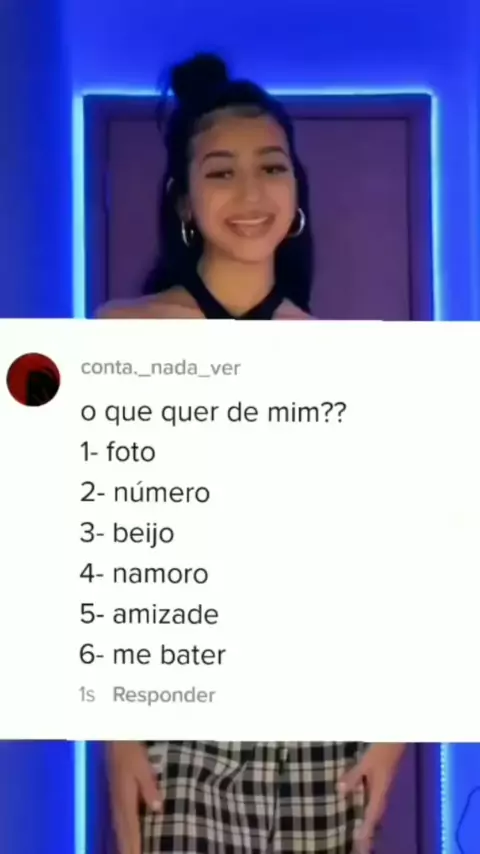Click the 1s comment timestamp
The width and height of the screenshot is (480, 854).
tap(87, 695)
